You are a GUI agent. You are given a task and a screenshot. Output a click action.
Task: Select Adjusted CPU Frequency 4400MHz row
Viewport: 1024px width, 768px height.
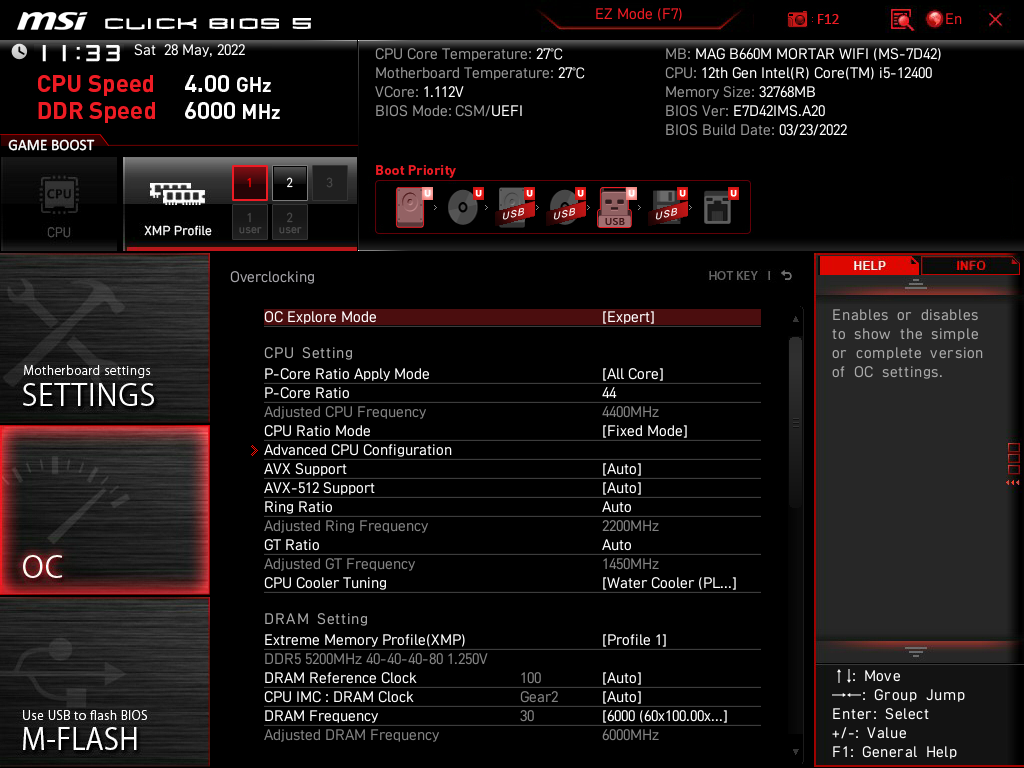(512, 412)
